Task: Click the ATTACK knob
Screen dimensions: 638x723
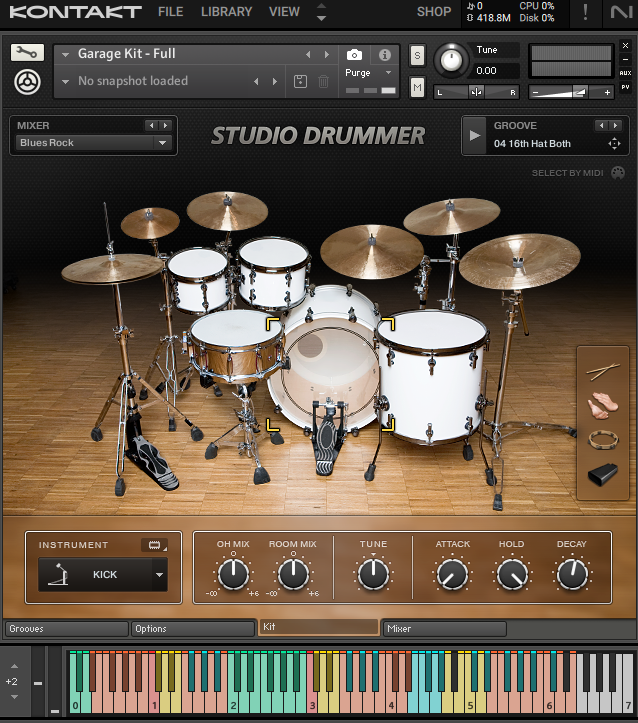Action: click(452, 575)
